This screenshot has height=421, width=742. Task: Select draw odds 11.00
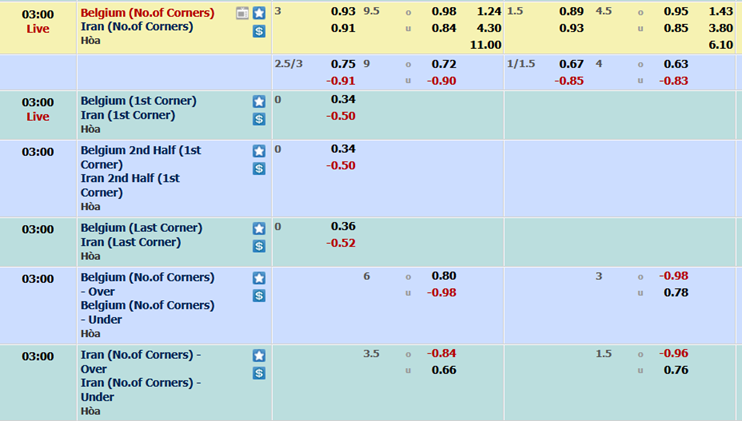click(x=486, y=45)
